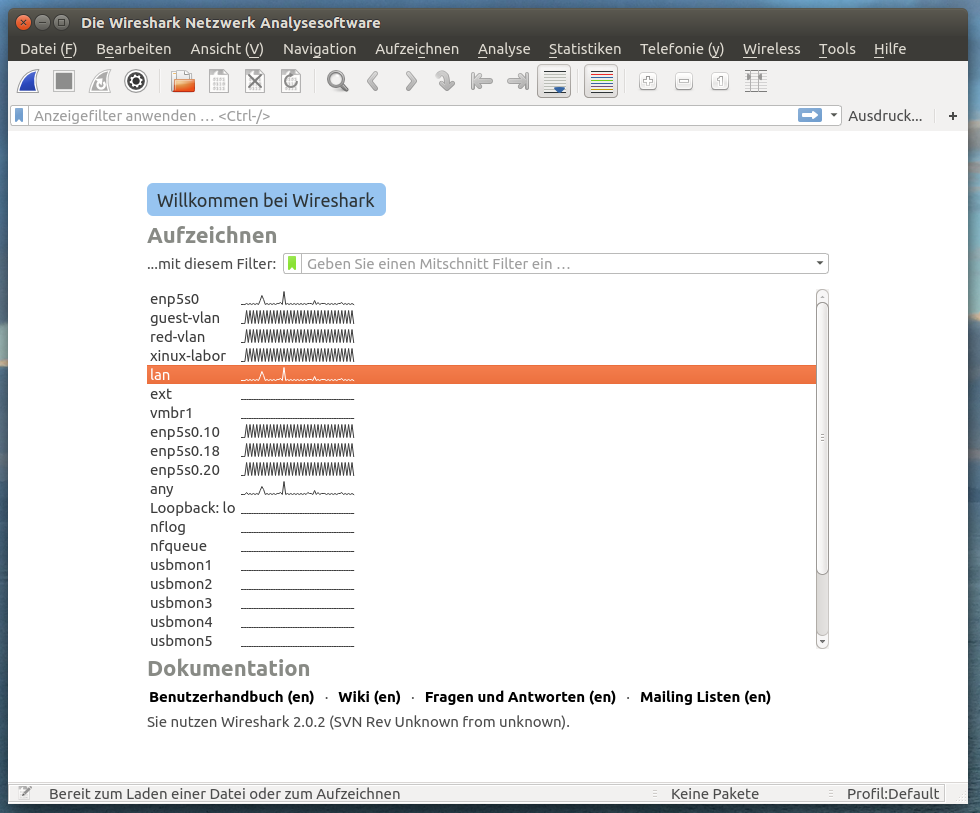Jump to the last packet with the arrow icon
The height and width of the screenshot is (813, 980).
pyautogui.click(x=517, y=82)
